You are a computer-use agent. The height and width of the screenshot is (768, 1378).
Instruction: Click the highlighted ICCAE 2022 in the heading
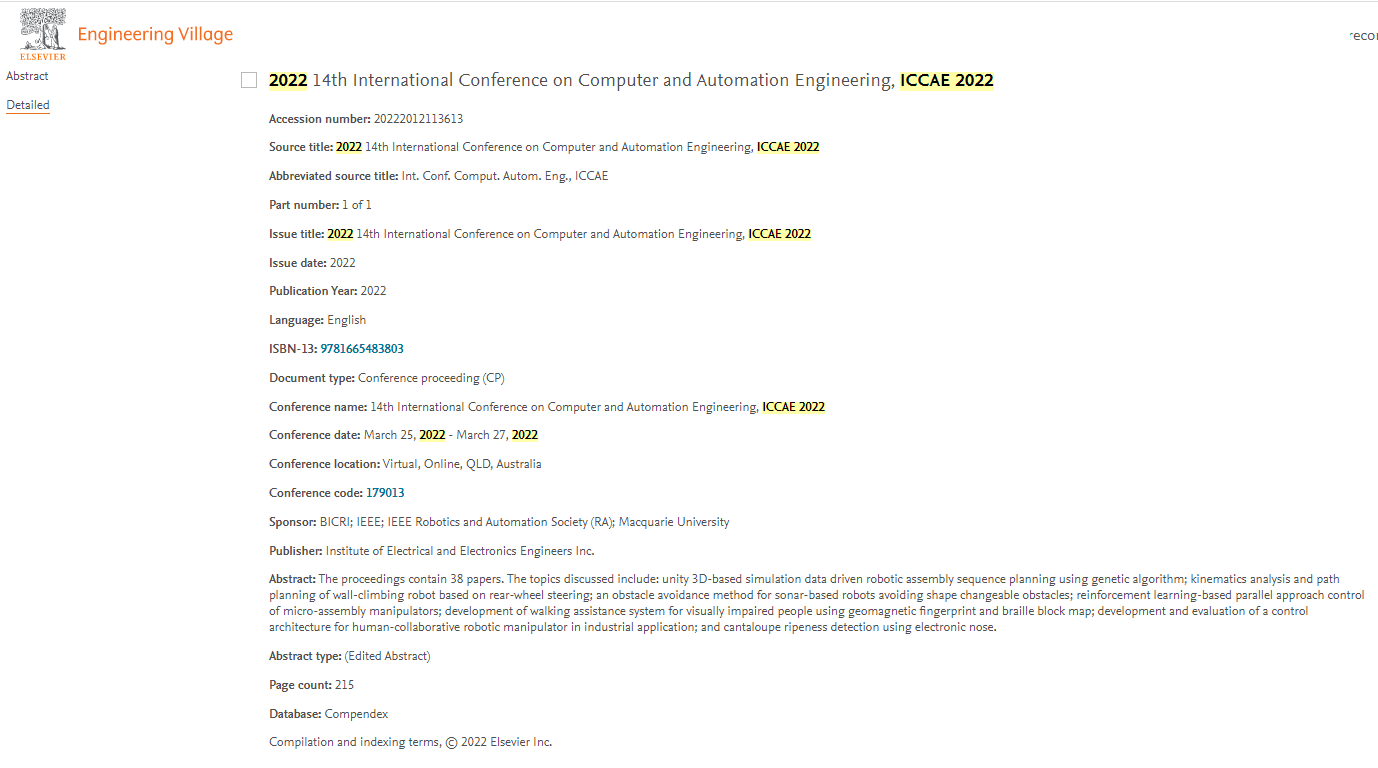[946, 81]
